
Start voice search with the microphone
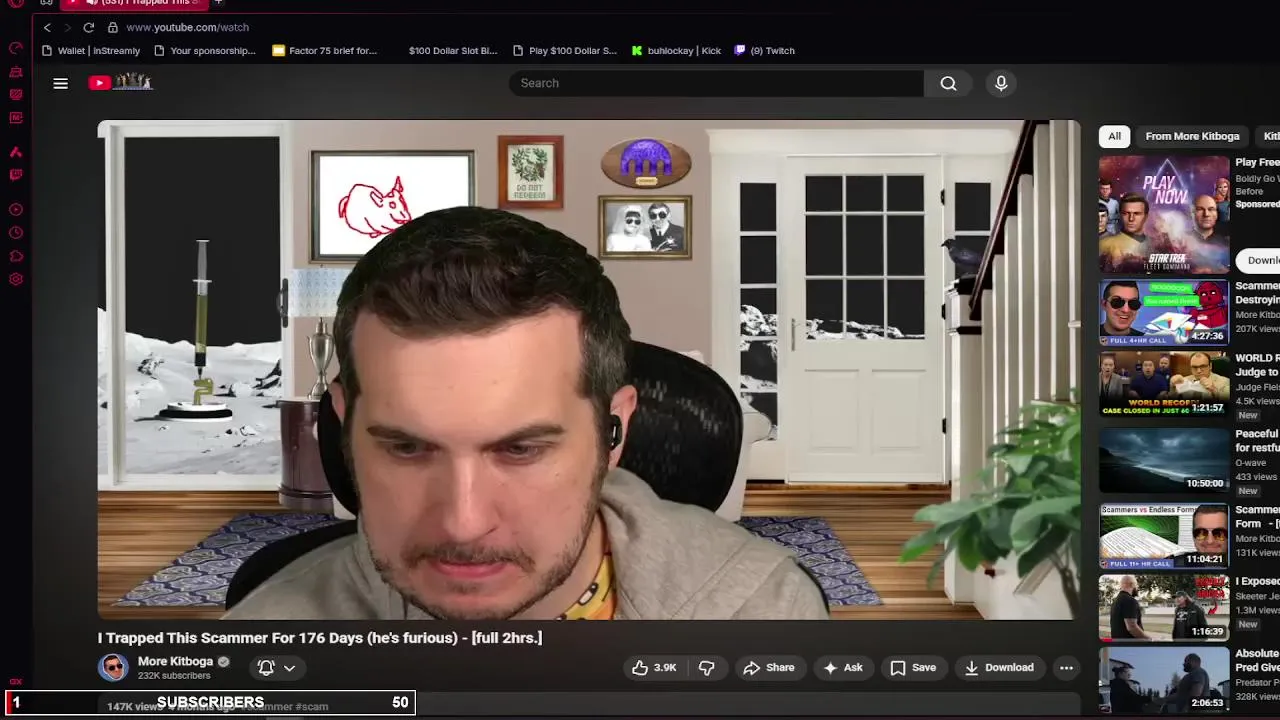(x=1001, y=83)
